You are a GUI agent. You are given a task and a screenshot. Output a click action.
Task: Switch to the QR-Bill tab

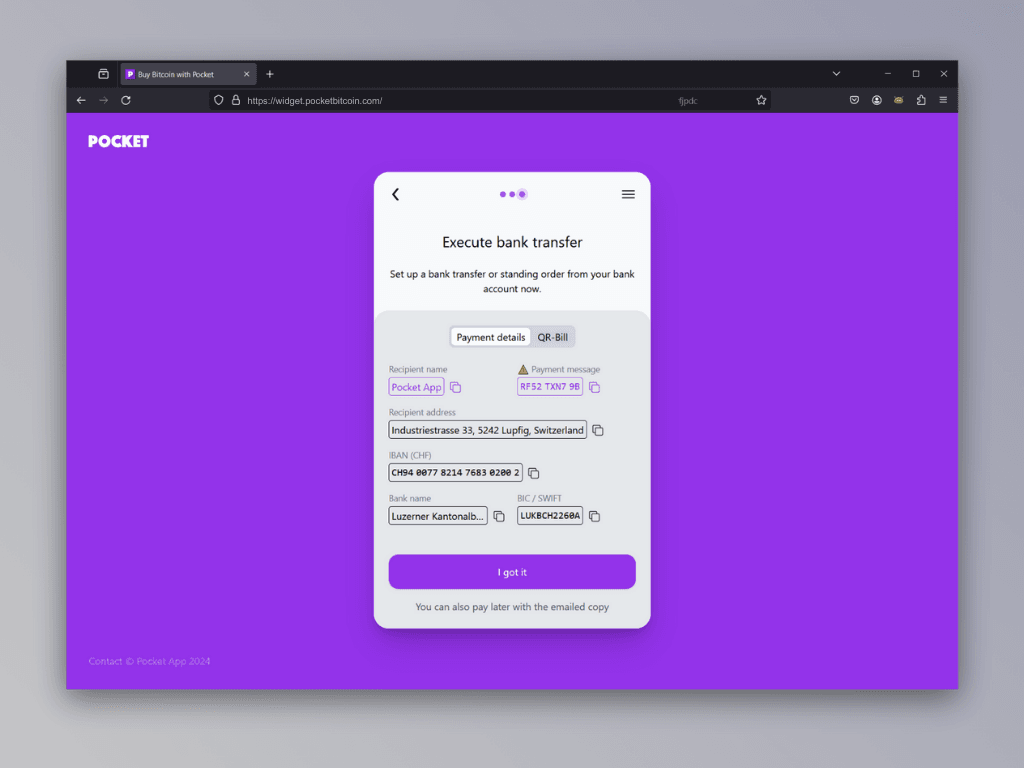[552, 338]
